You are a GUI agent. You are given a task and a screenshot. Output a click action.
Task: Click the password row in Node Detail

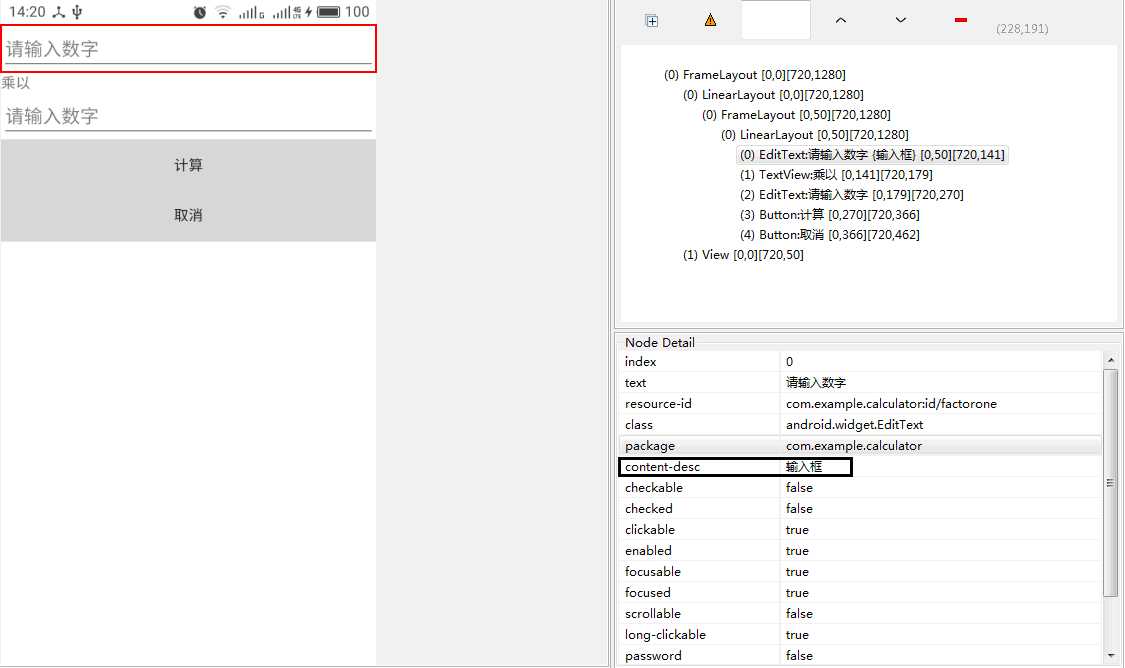point(860,656)
